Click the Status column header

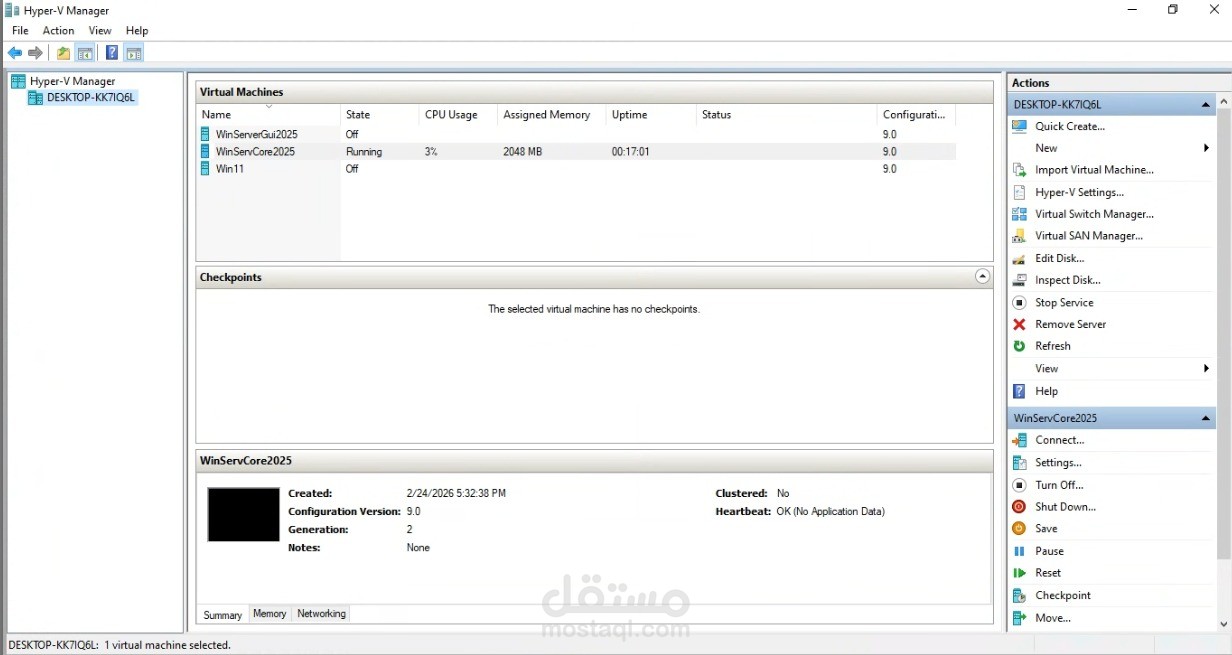coord(786,115)
